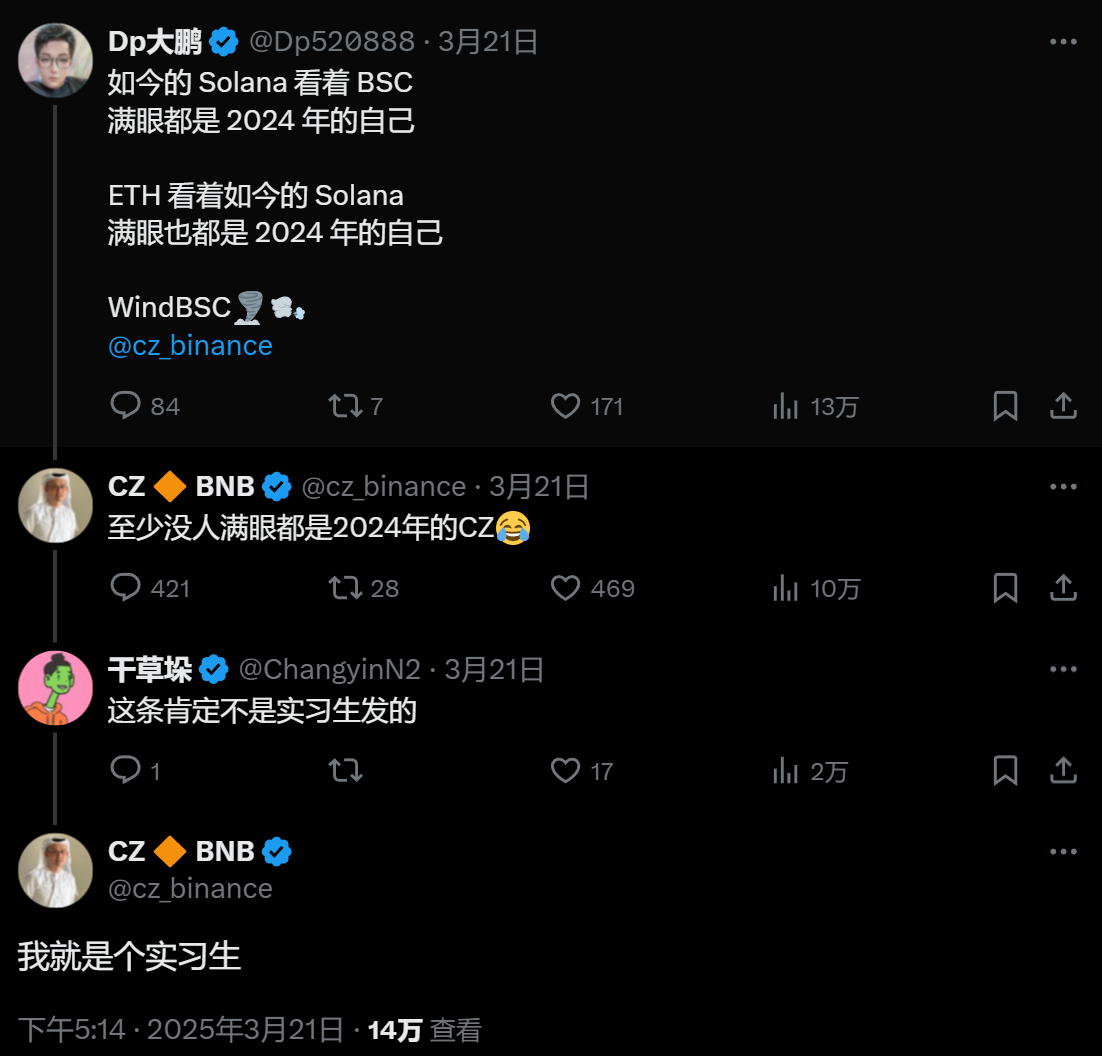View analytics of Dp大鹏's 13万 views tweet

pyautogui.click(x=786, y=406)
